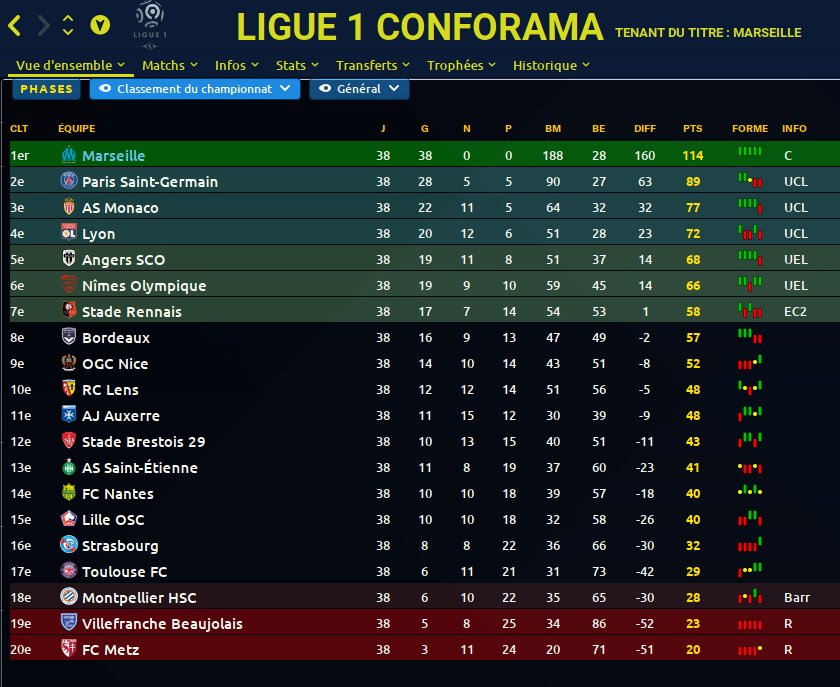Open the Transferts menu

372,65
